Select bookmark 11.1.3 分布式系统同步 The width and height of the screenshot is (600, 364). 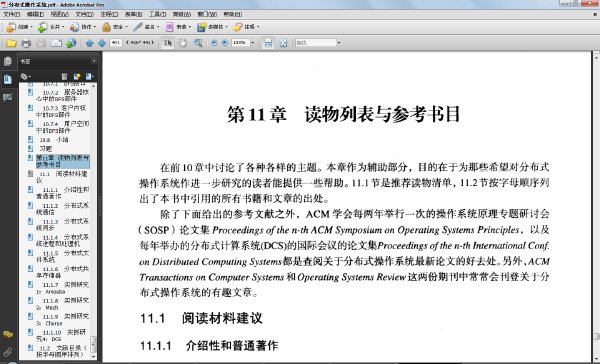[x=62, y=225]
